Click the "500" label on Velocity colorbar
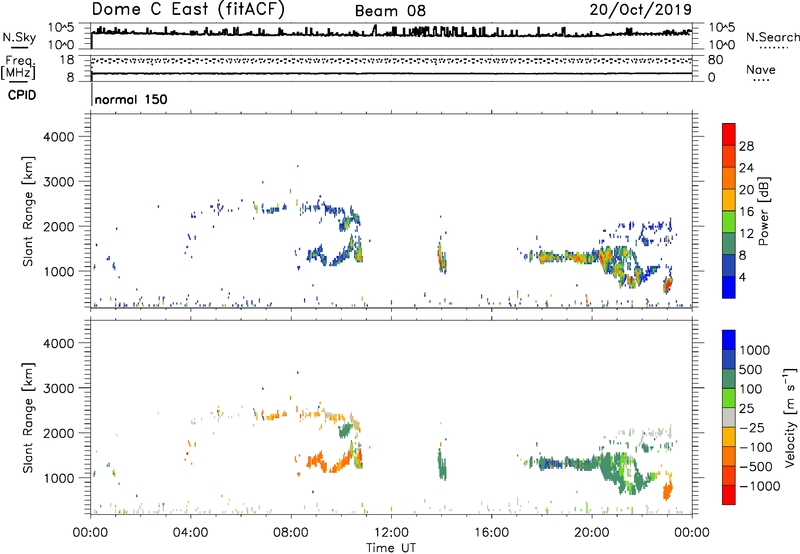The width and height of the screenshot is (800, 554). click(751, 369)
